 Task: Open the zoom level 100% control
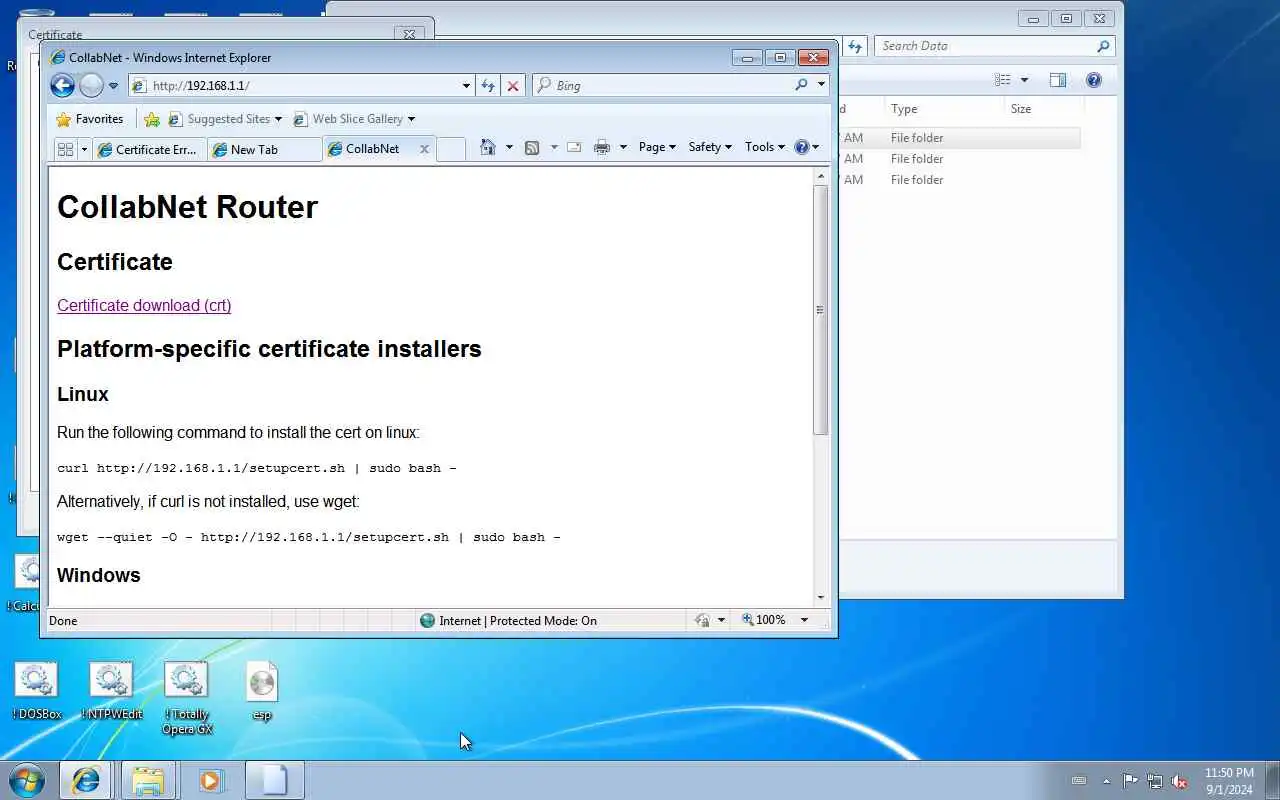764,621
